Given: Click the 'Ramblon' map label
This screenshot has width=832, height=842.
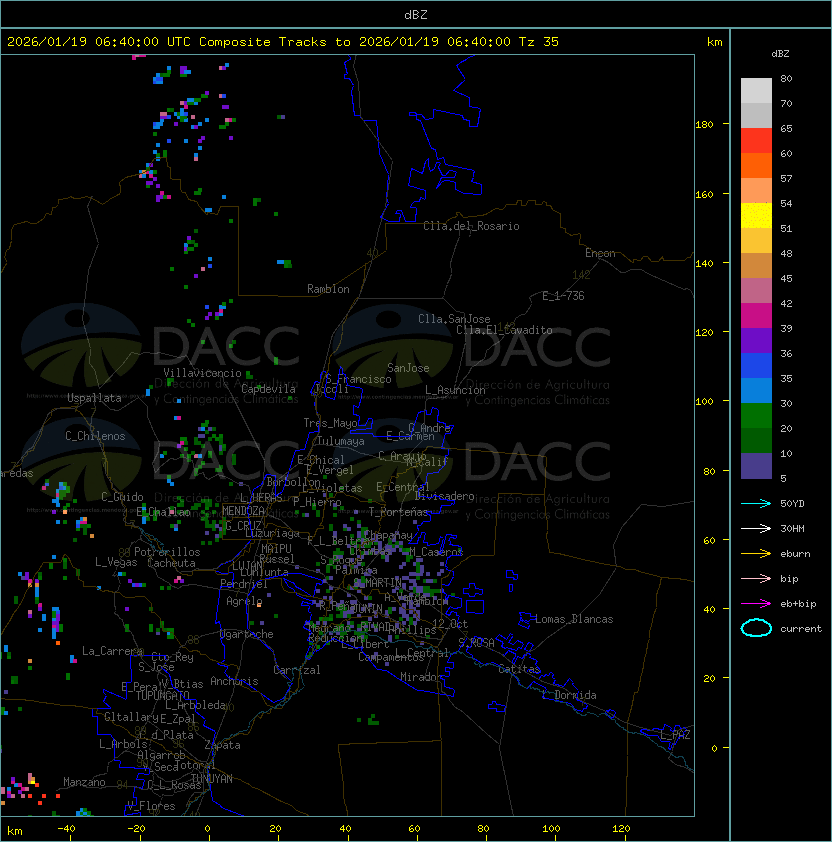Looking at the screenshot, I should click(x=328, y=289).
